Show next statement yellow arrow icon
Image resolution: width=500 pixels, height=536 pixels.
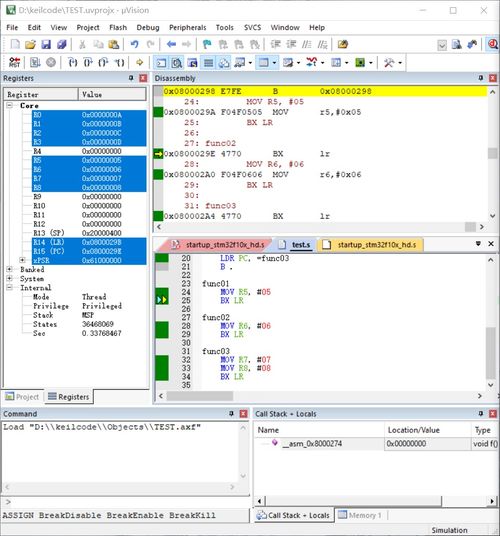(139, 63)
